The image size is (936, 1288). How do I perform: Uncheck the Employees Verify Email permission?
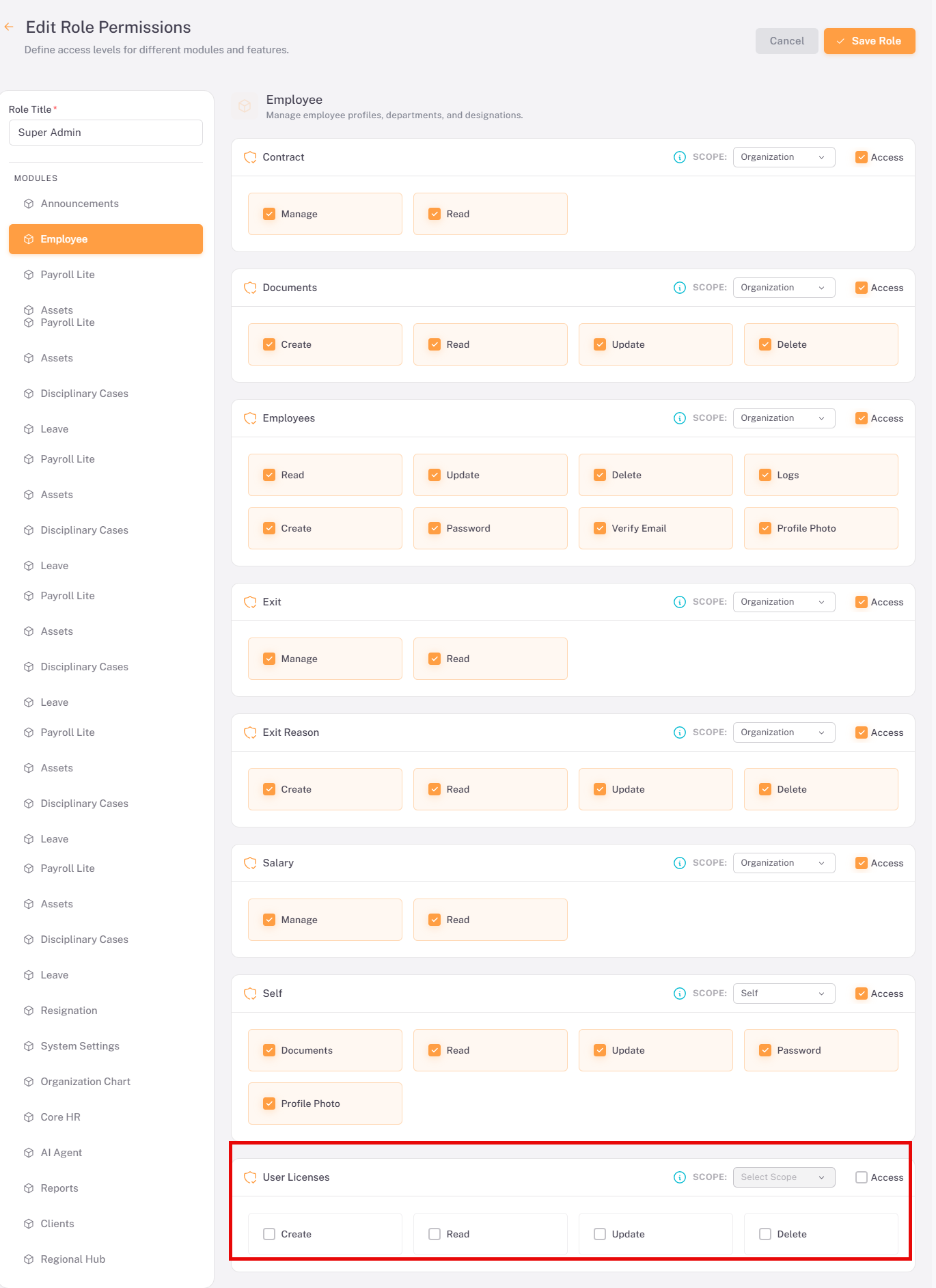pos(600,528)
